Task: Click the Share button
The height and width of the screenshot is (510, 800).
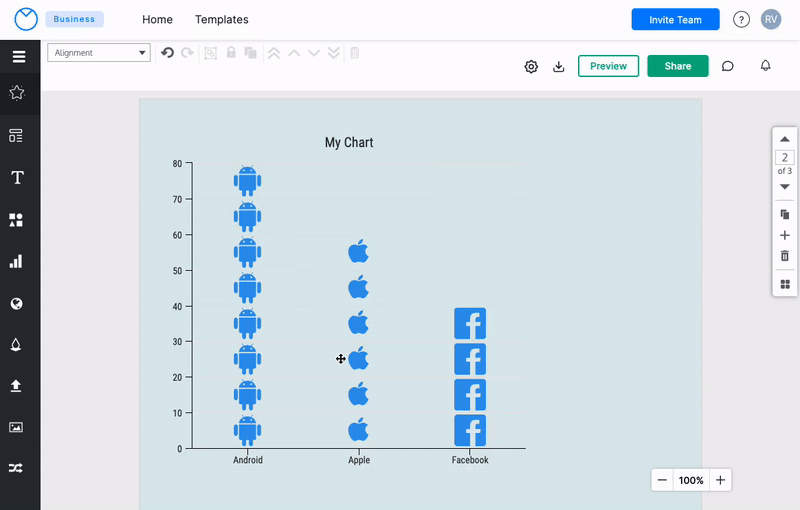Action: pos(677,66)
